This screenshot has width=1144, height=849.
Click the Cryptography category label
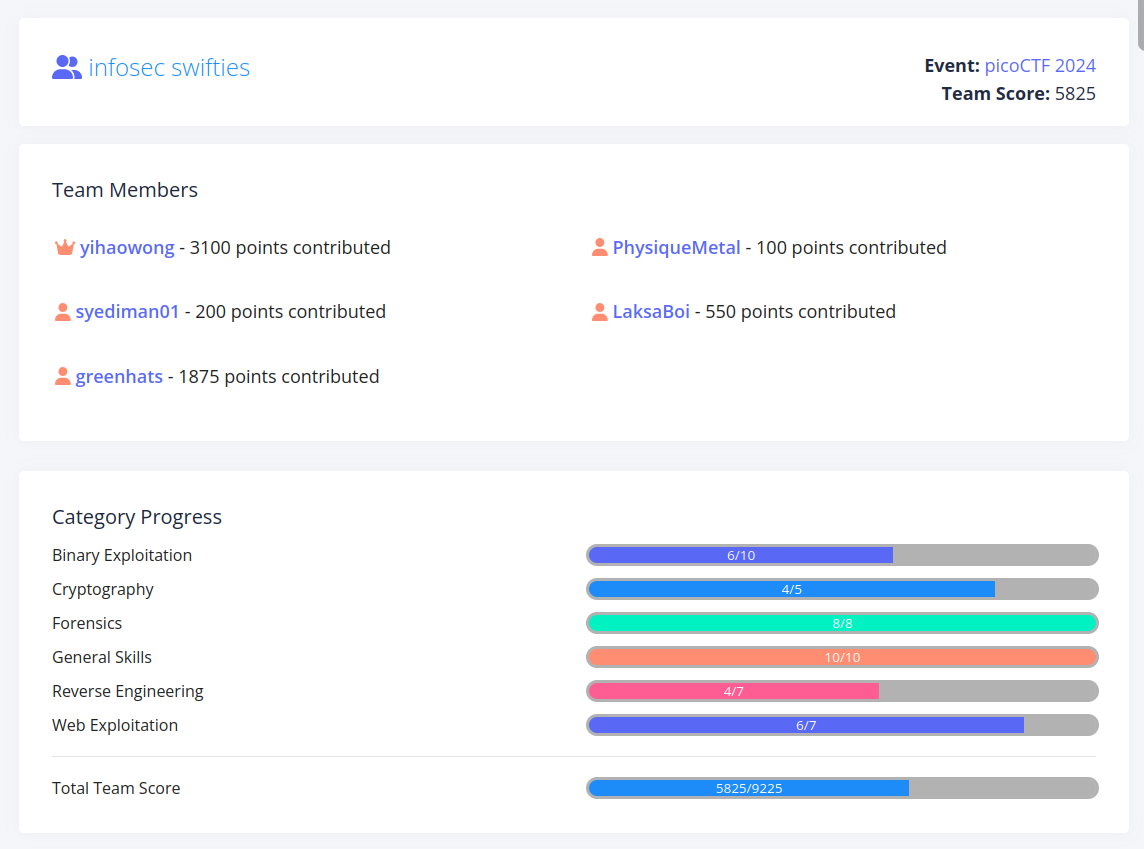coord(103,589)
